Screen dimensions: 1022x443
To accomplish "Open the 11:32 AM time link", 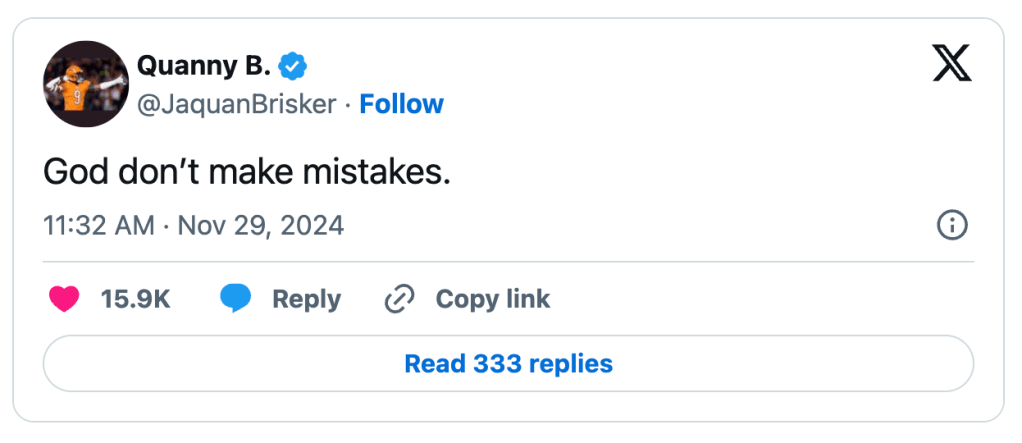I will pyautogui.click(x=98, y=225).
